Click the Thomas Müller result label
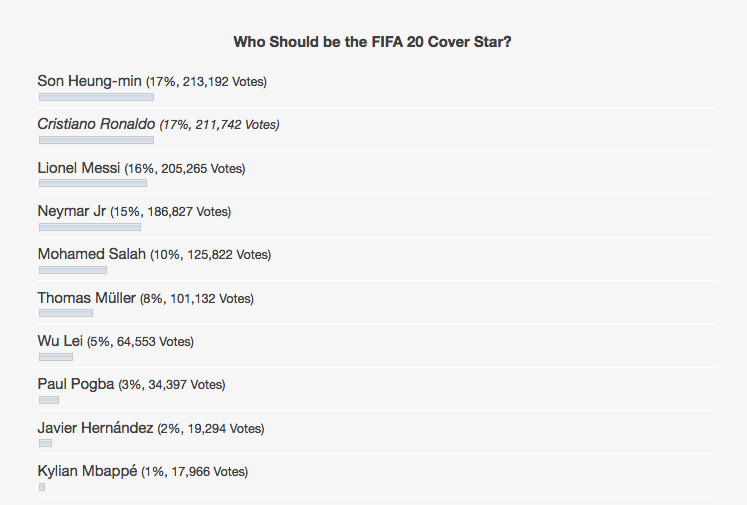 tap(145, 298)
